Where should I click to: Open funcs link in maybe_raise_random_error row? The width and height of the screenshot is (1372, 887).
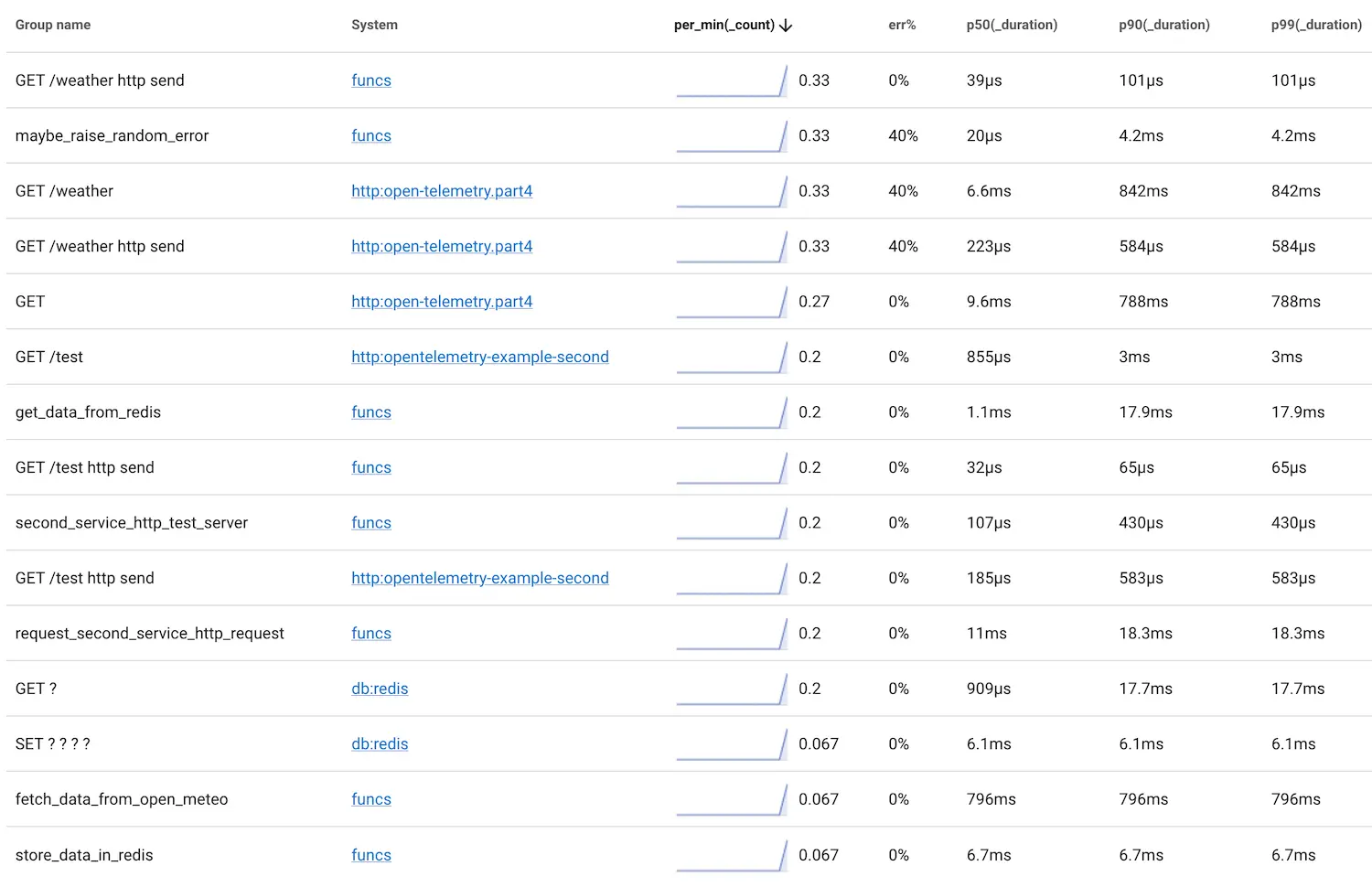(370, 135)
